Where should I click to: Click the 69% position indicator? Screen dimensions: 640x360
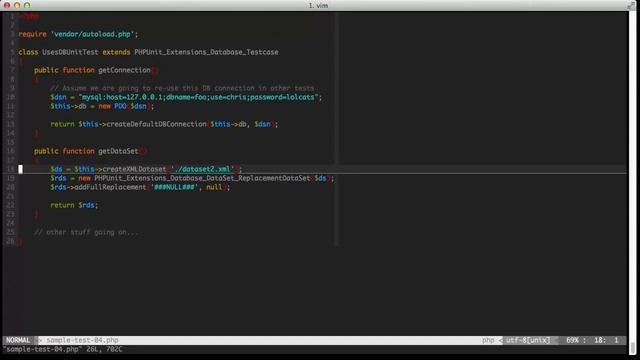coord(572,340)
